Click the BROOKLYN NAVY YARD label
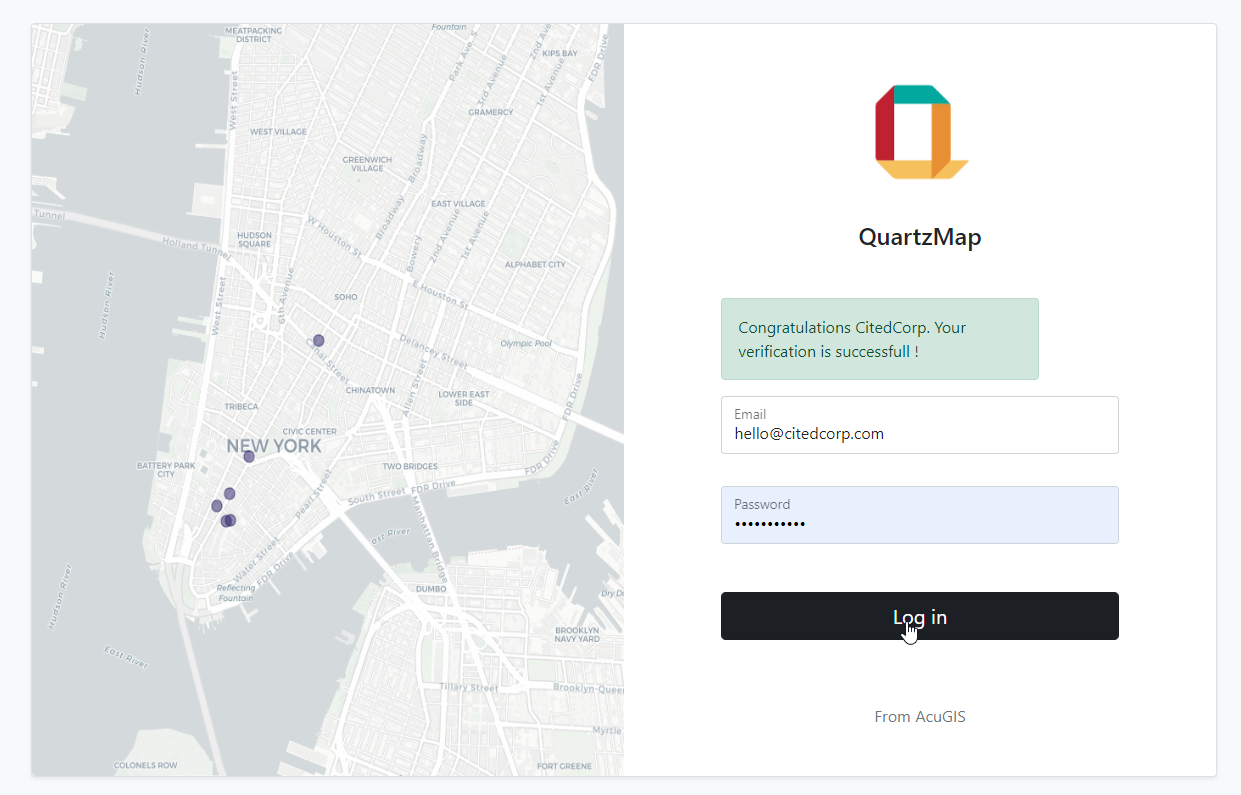The width and height of the screenshot is (1241, 795). pos(576,634)
